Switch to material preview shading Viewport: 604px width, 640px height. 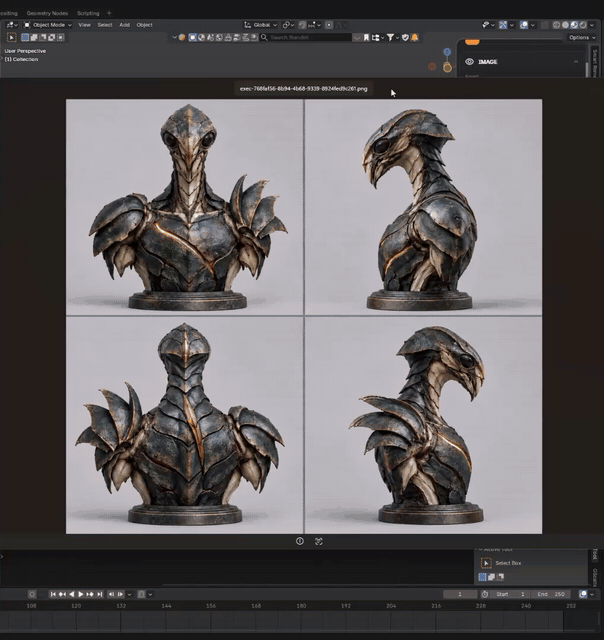(x=574, y=25)
